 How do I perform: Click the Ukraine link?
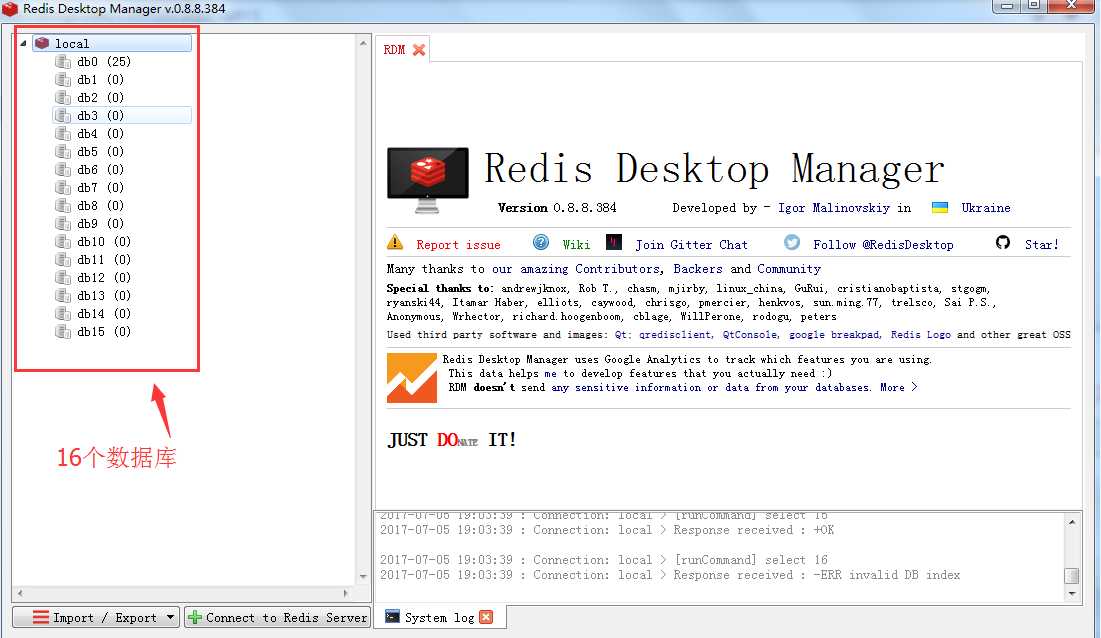(x=986, y=208)
